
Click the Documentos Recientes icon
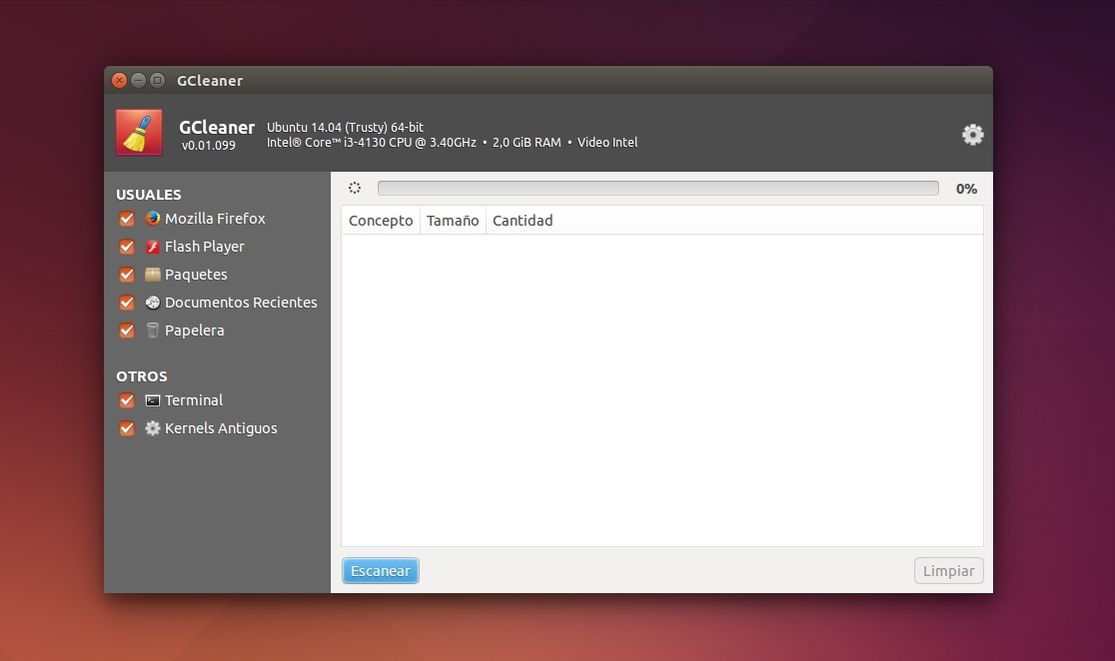152,302
